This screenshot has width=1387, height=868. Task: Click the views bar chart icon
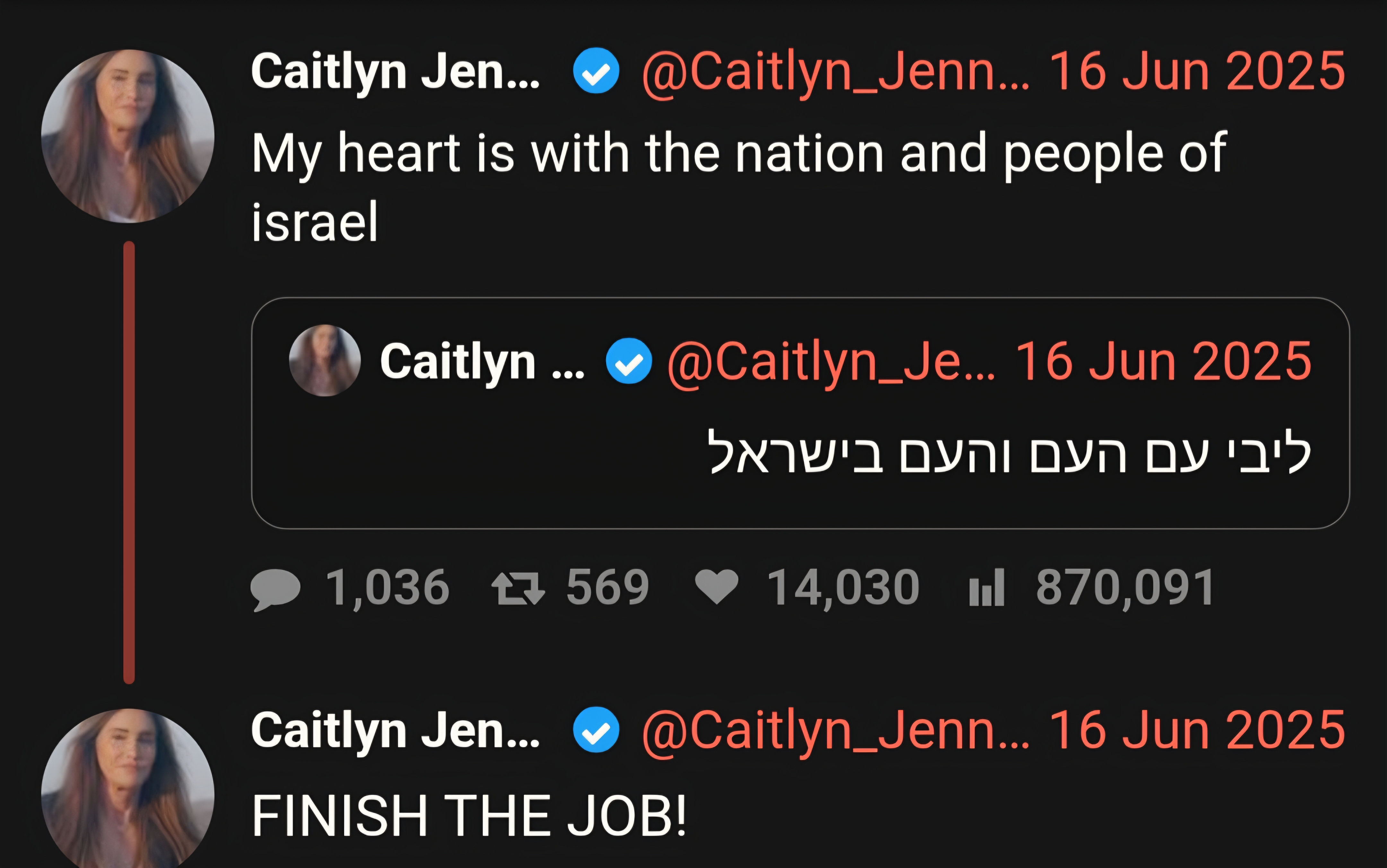point(987,587)
